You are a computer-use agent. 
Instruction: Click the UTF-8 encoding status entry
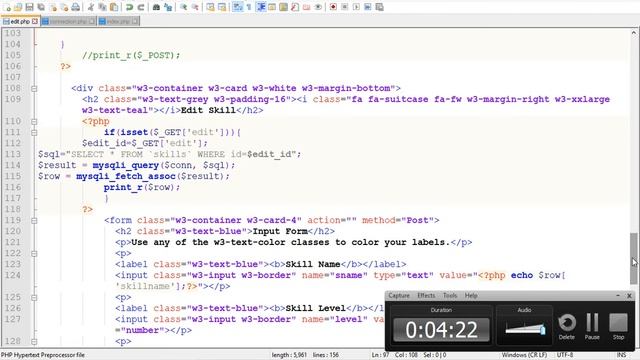click(x=565, y=355)
